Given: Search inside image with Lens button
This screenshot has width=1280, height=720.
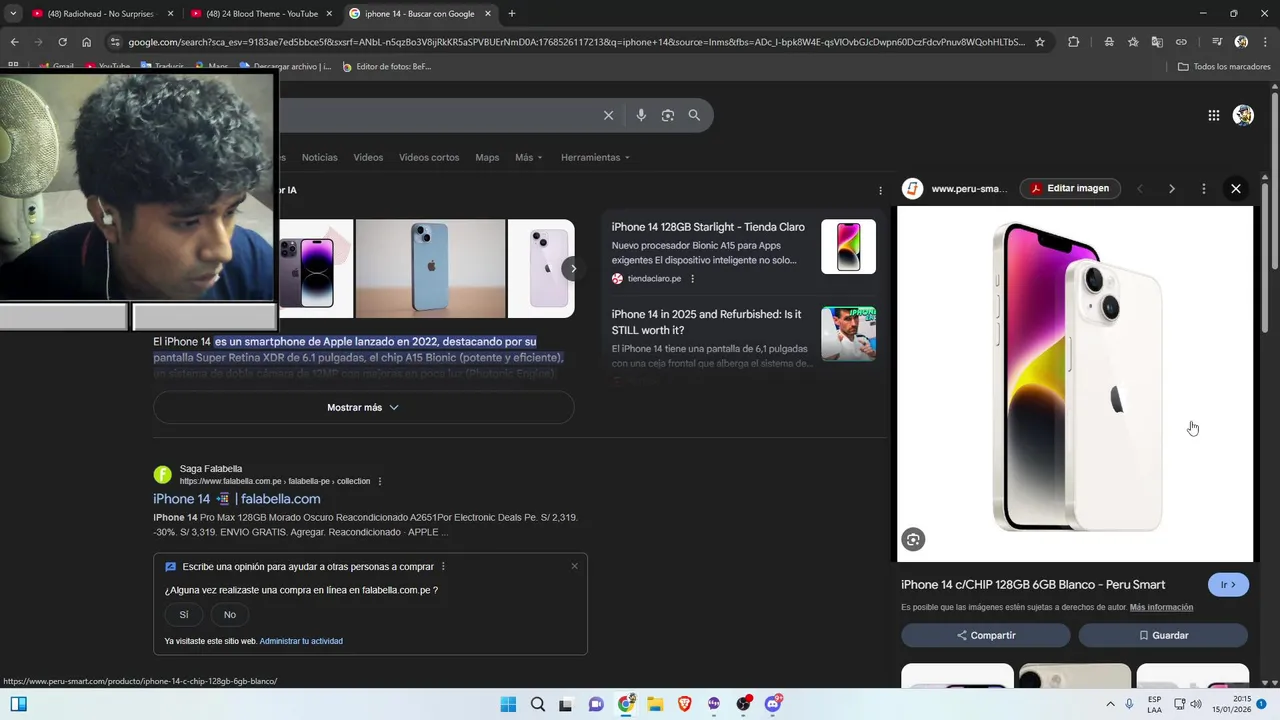Looking at the screenshot, I should [913, 540].
